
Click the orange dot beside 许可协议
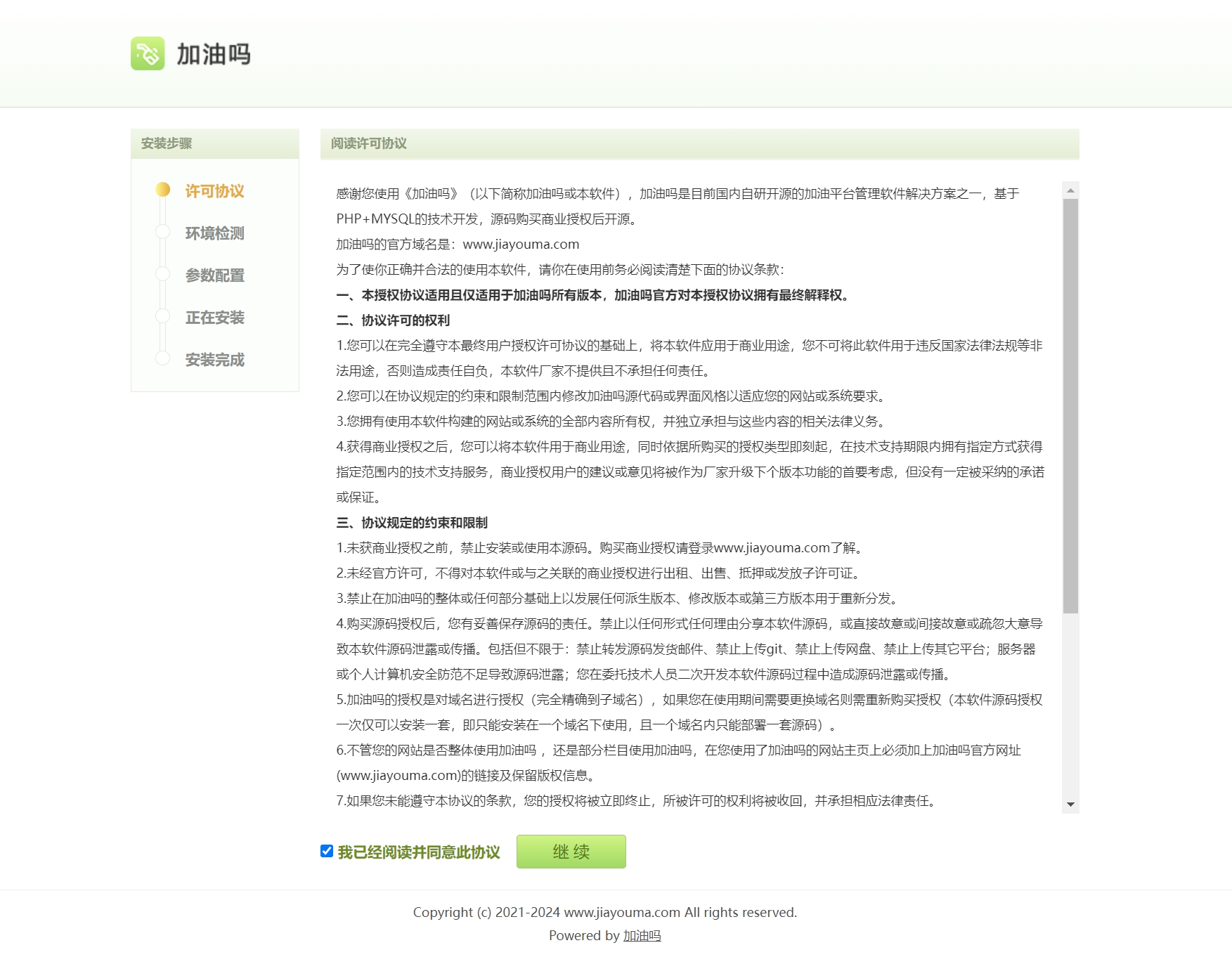(163, 190)
